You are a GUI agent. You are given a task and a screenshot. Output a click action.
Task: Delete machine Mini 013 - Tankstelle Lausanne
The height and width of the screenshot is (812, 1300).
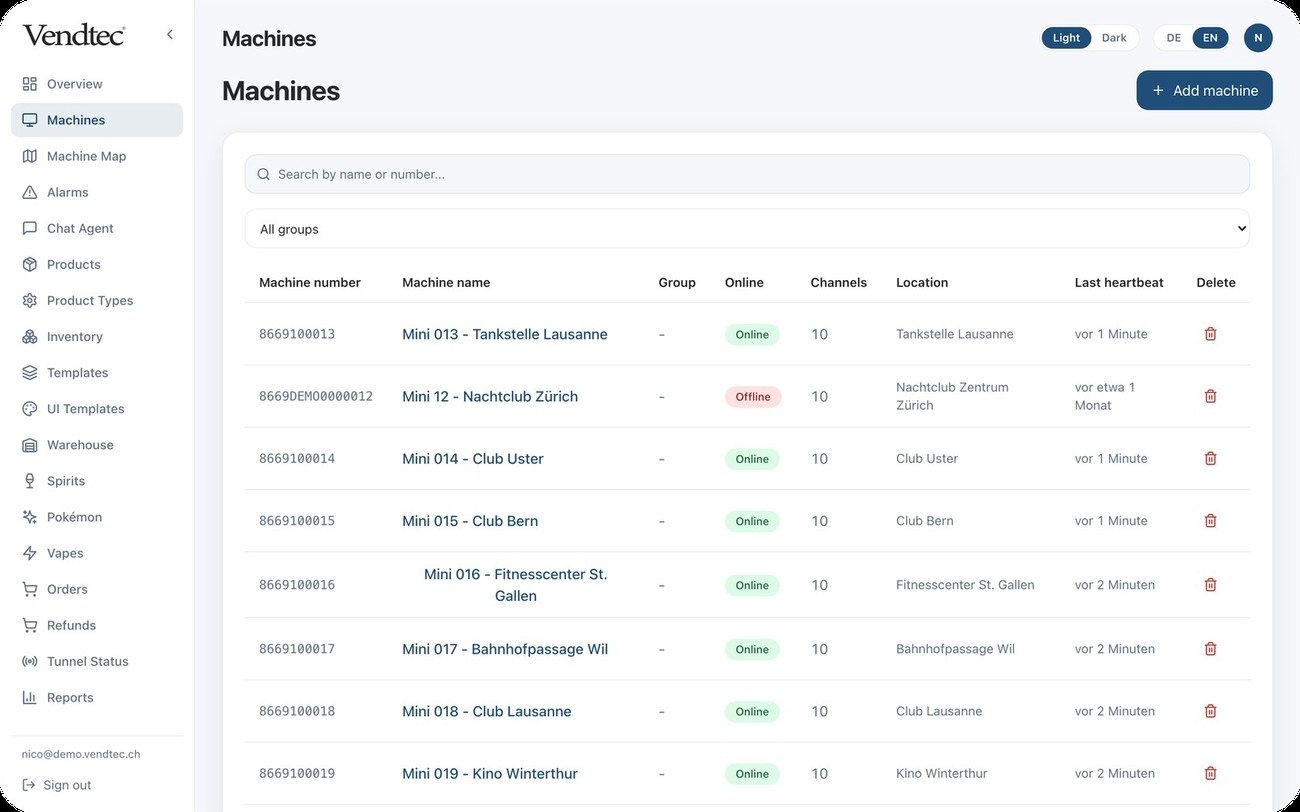(1210, 334)
